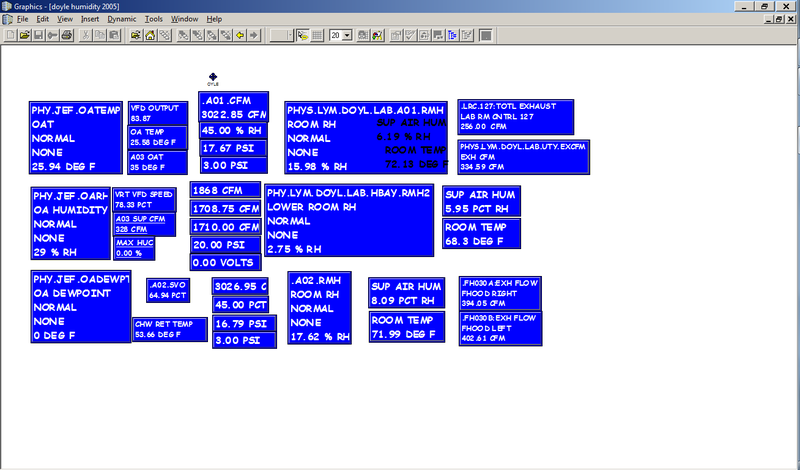Viewport: 800px width, 470px height.
Task: Click the PHY.JEF.OATEMP outside air temperature block
Action: point(76,138)
